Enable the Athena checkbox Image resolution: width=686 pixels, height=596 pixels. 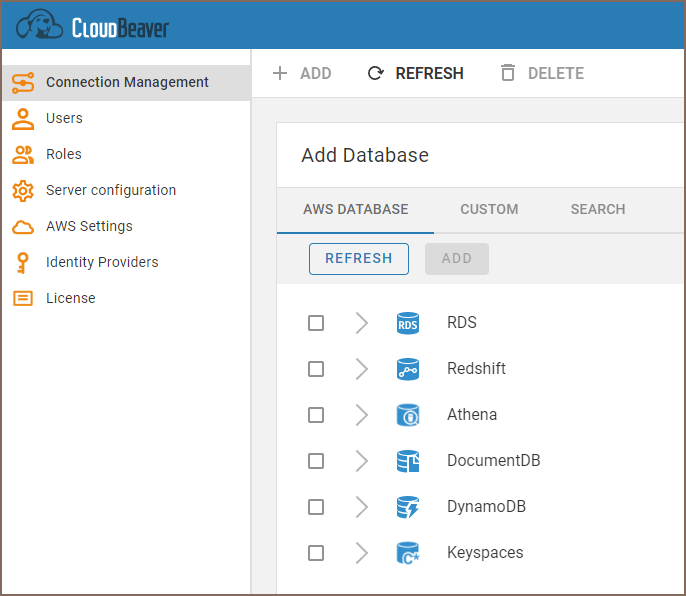coord(316,415)
